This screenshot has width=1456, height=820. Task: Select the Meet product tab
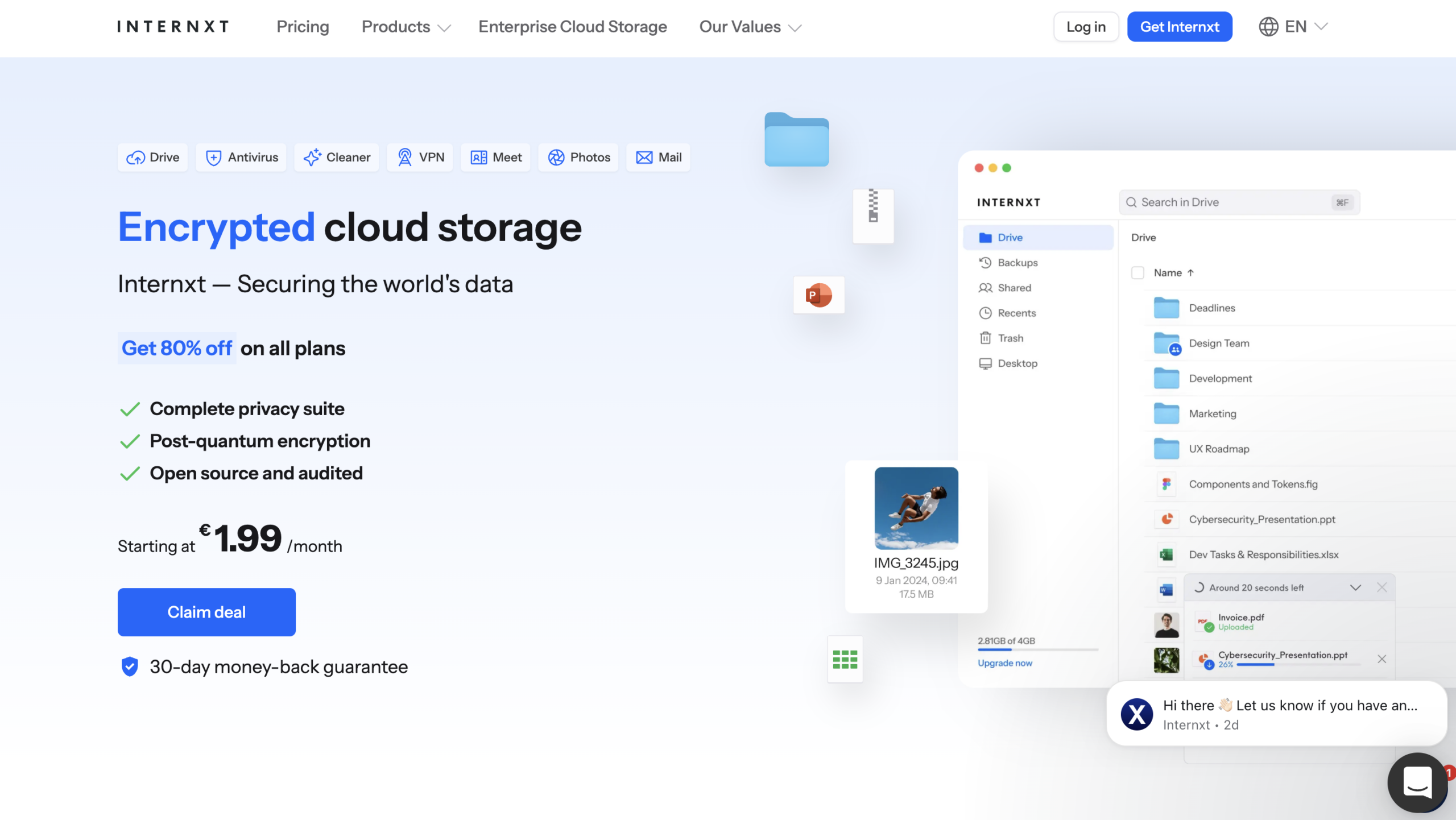496,158
